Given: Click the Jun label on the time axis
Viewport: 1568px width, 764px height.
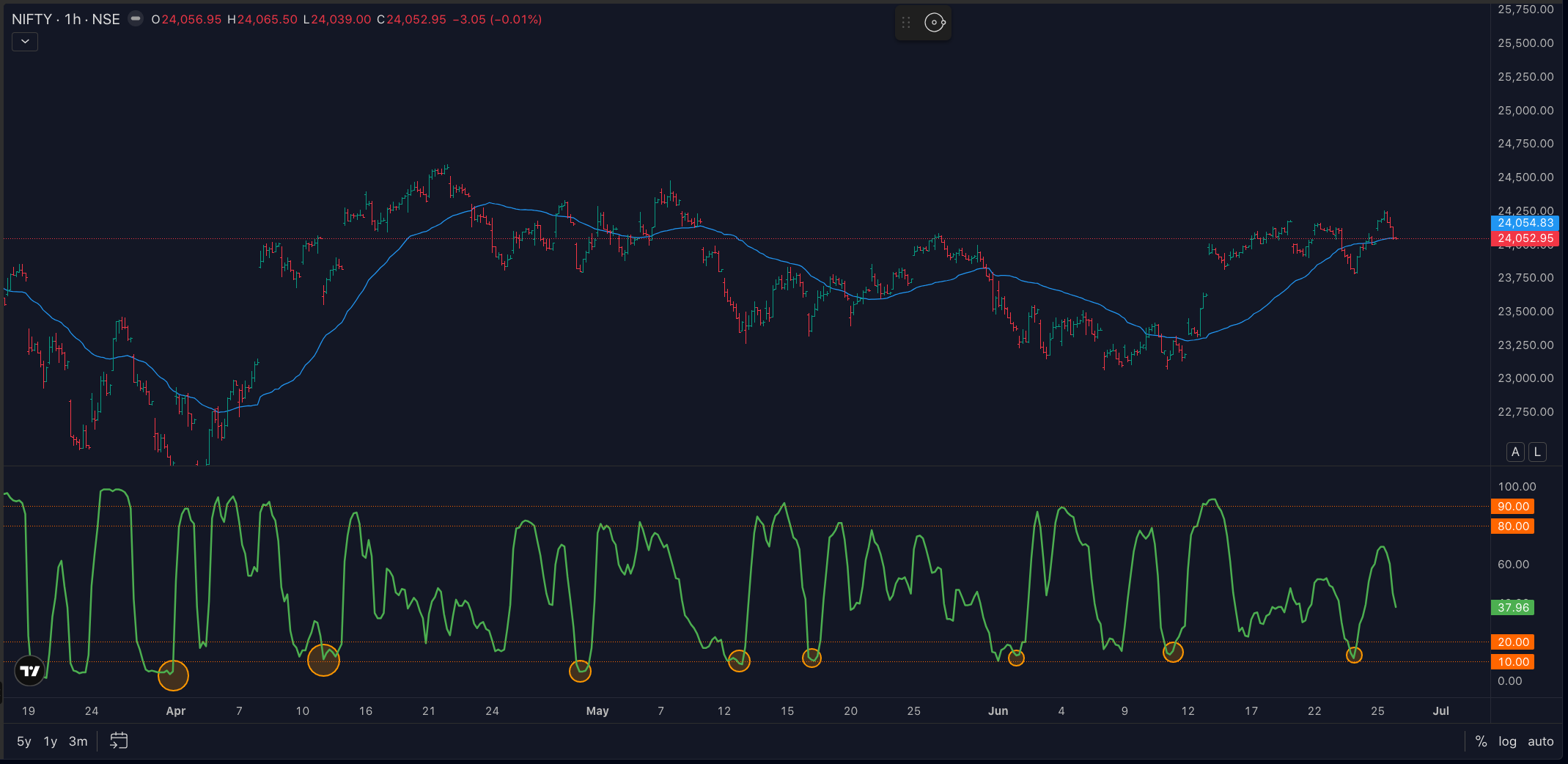Looking at the screenshot, I should tap(998, 711).
